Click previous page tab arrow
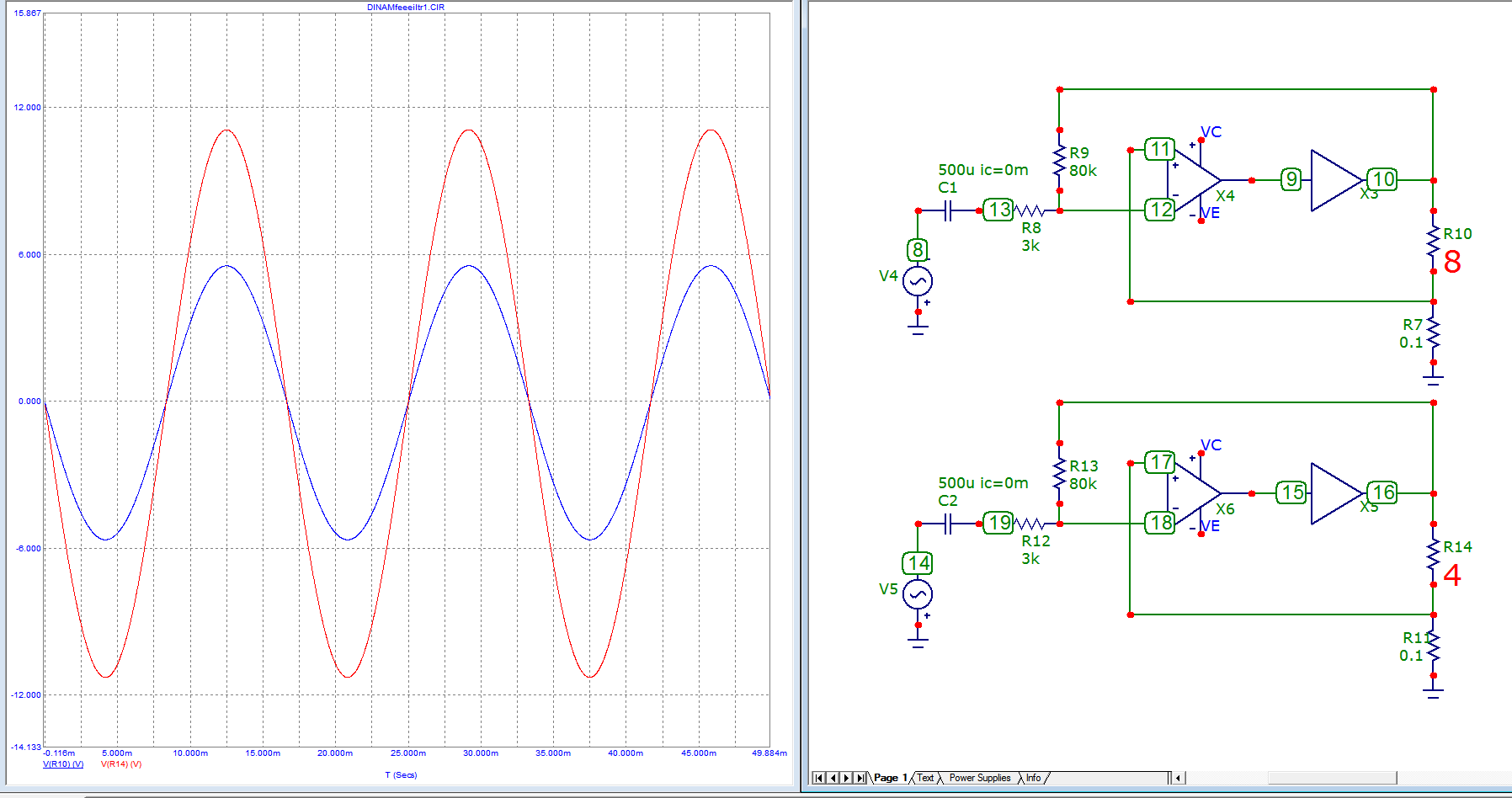 click(833, 778)
